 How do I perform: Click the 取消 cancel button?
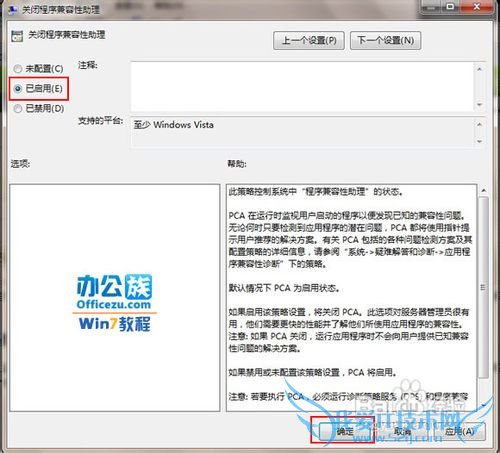403,431
